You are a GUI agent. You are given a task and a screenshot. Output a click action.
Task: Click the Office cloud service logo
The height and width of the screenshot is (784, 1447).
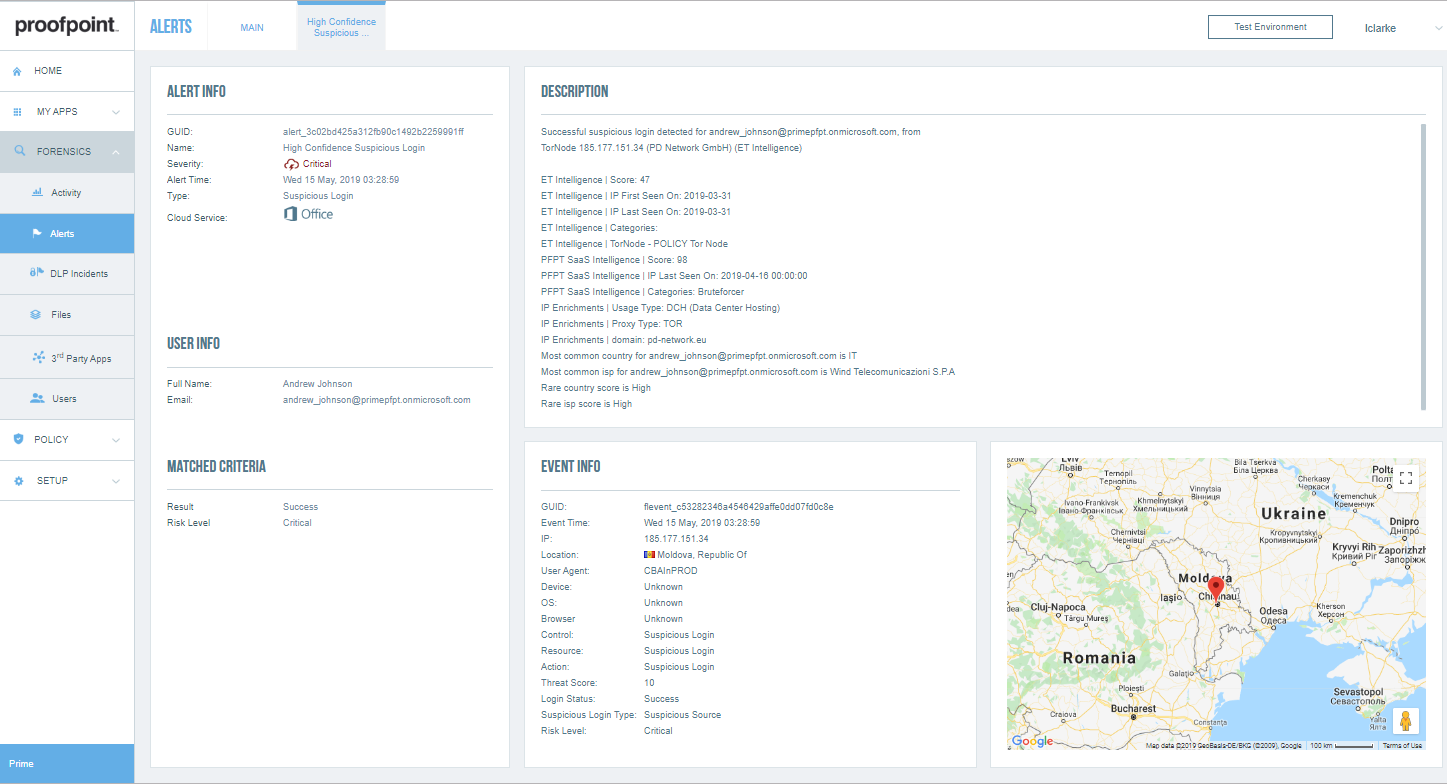pyautogui.click(x=308, y=214)
